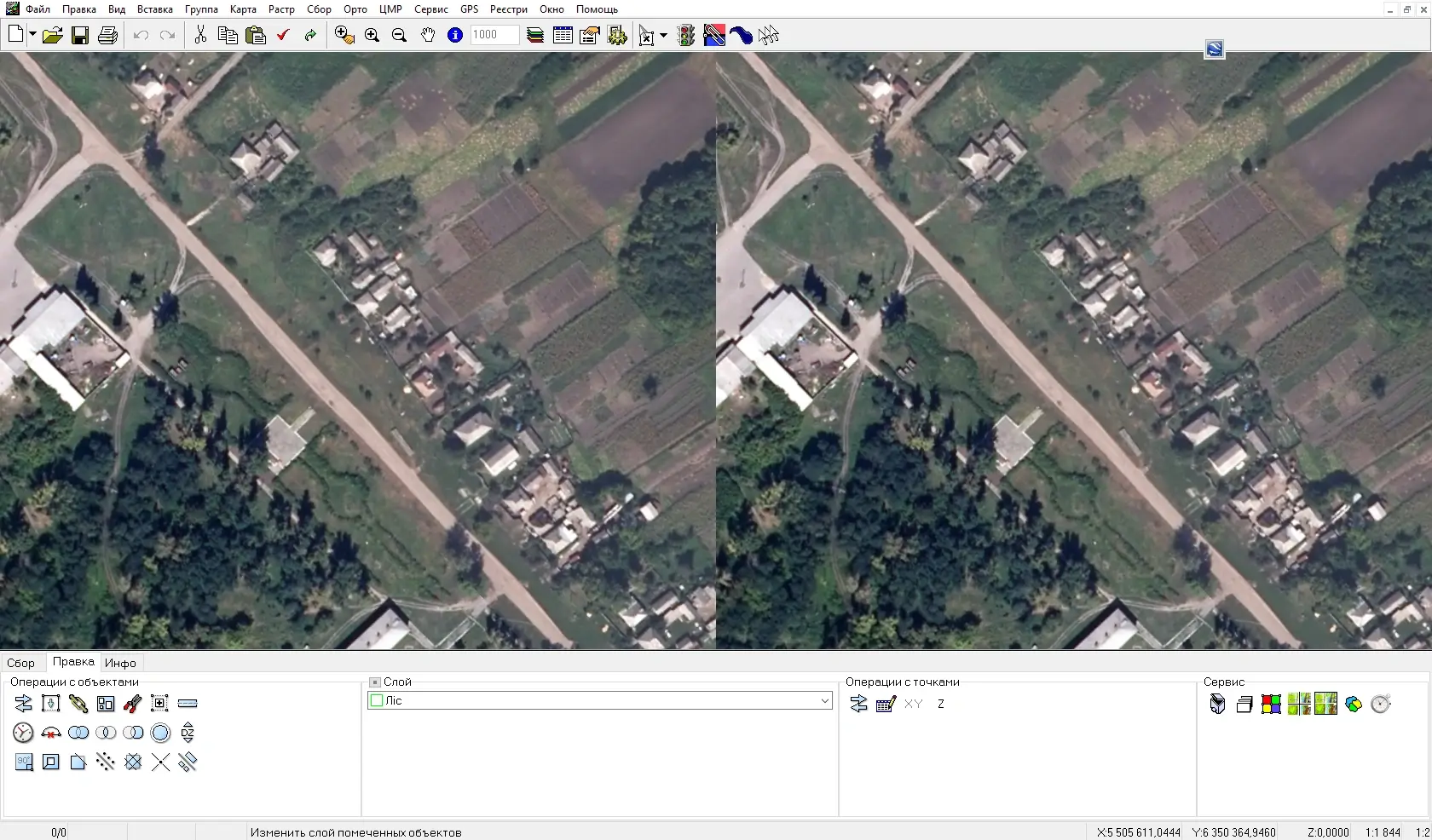
Task: Click the pan hand tool
Action: click(427, 35)
